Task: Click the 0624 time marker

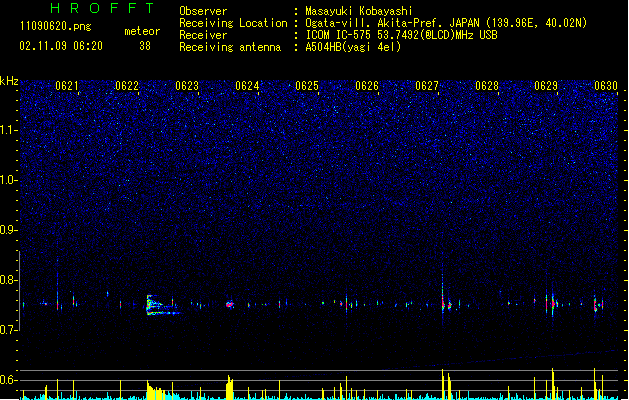Action: click(247, 86)
